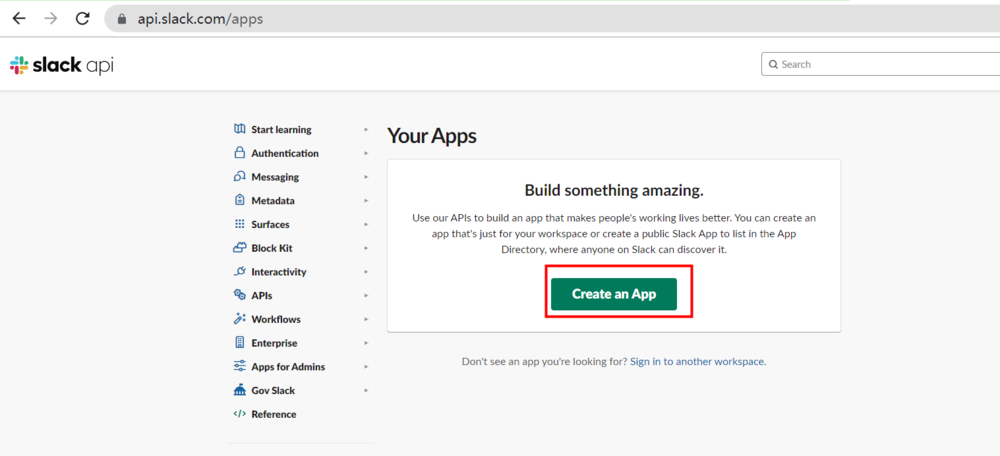Screen dimensions: 1000x456
Task: Click the Slack API logo
Action: pyautogui.click(x=62, y=64)
